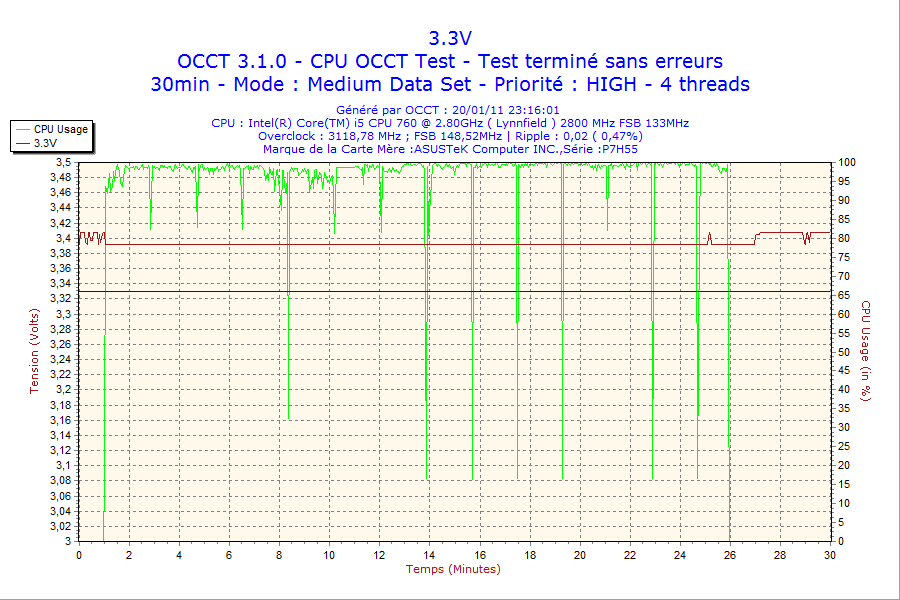Click the 3,3 value on the voltage axis
Image resolution: width=900 pixels, height=600 pixels.
tap(63, 314)
